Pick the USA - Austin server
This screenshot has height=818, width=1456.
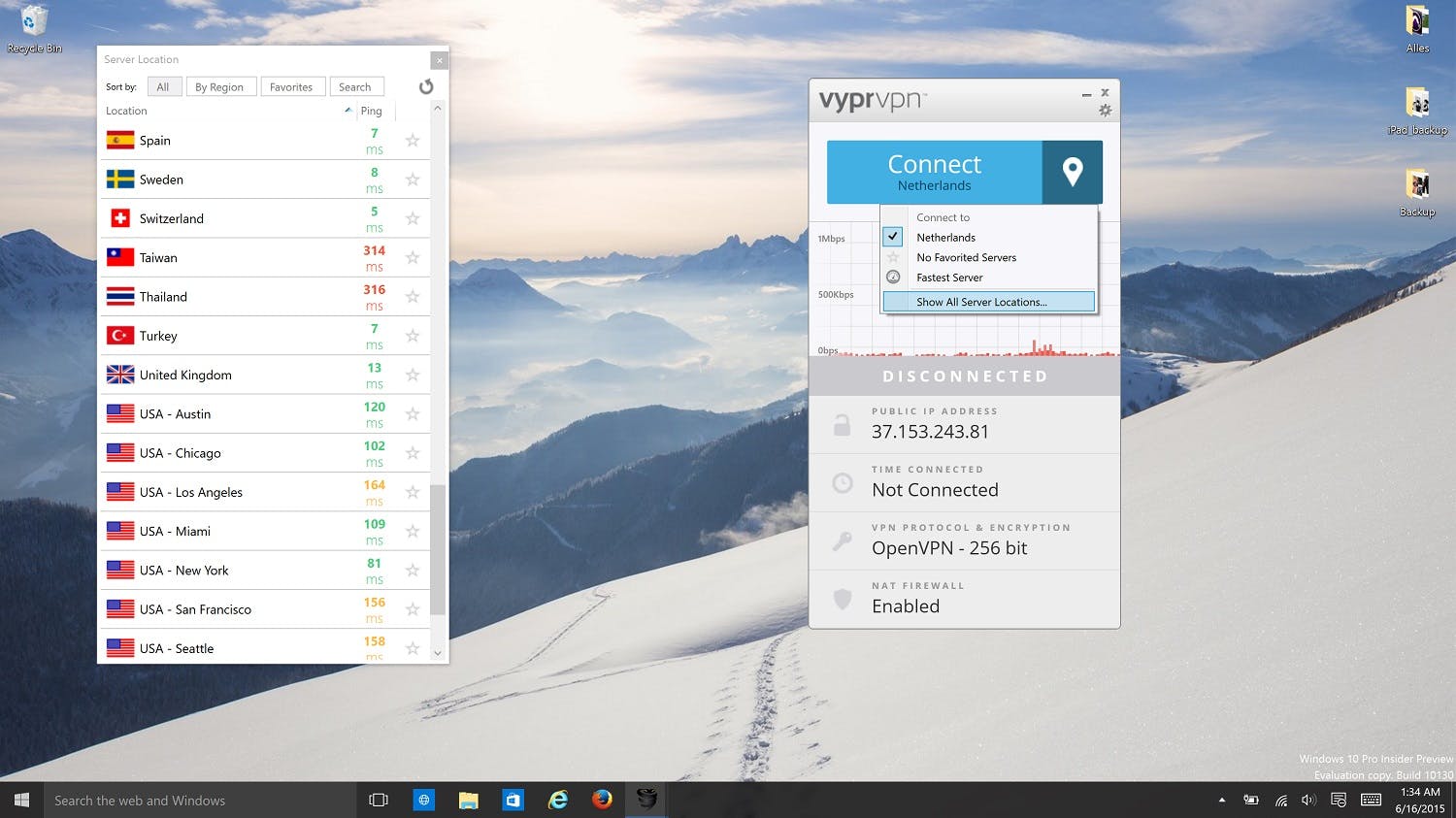265,414
